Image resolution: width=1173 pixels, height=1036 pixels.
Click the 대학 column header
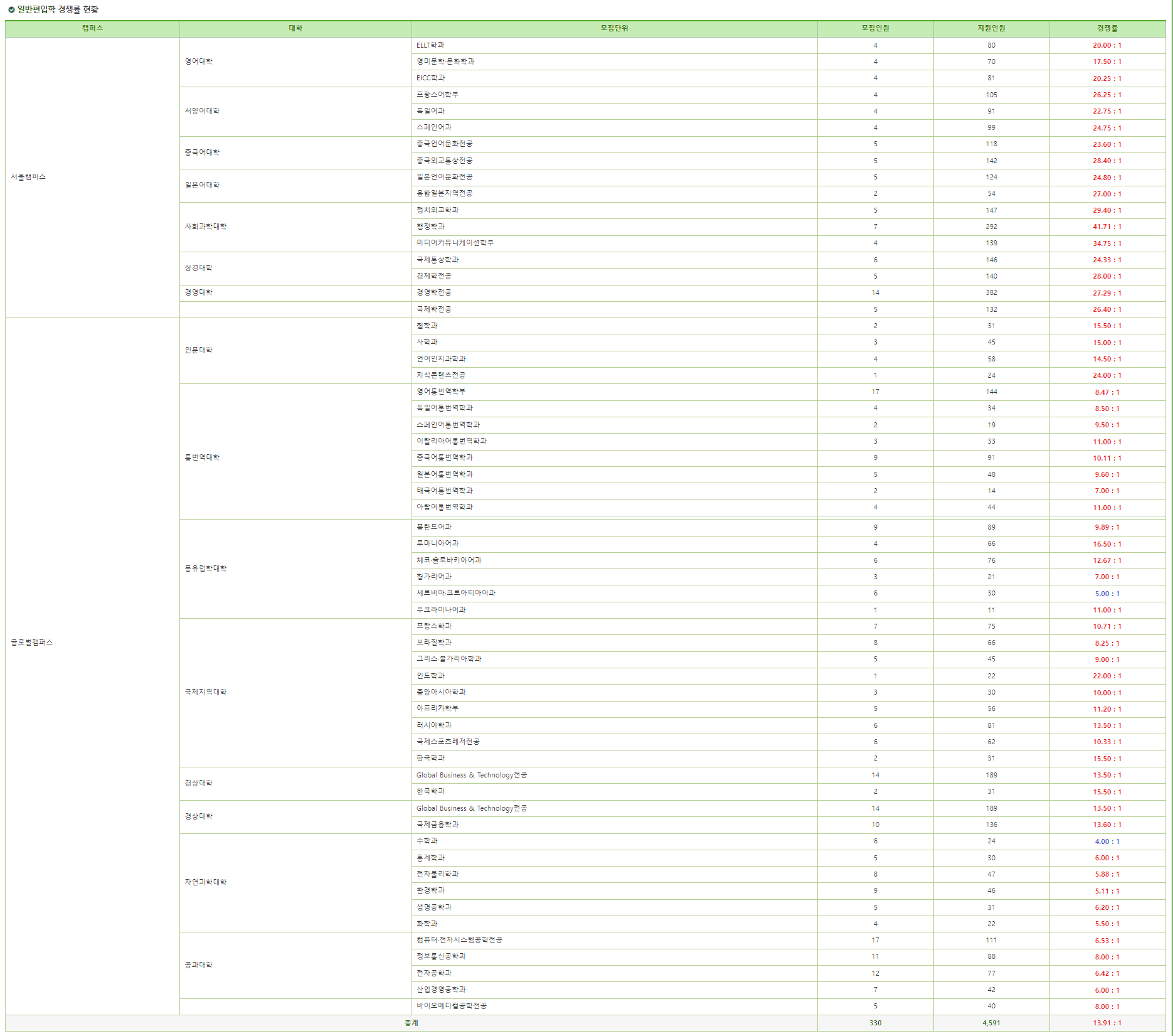(x=295, y=28)
